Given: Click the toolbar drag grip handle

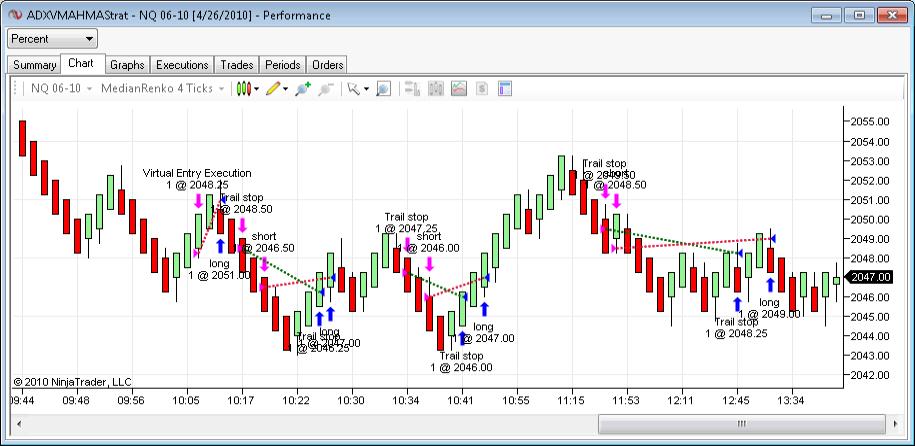Looking at the screenshot, I should (x=16, y=89).
